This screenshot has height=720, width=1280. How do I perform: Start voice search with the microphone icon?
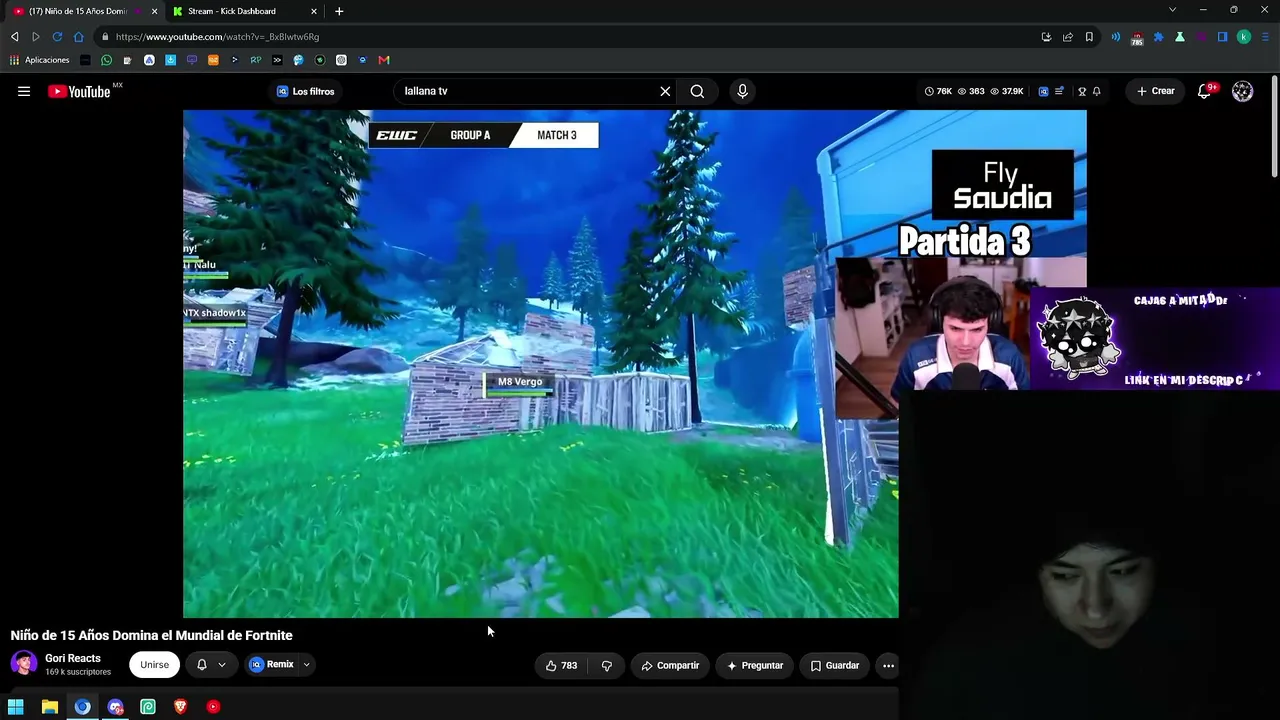point(742,91)
